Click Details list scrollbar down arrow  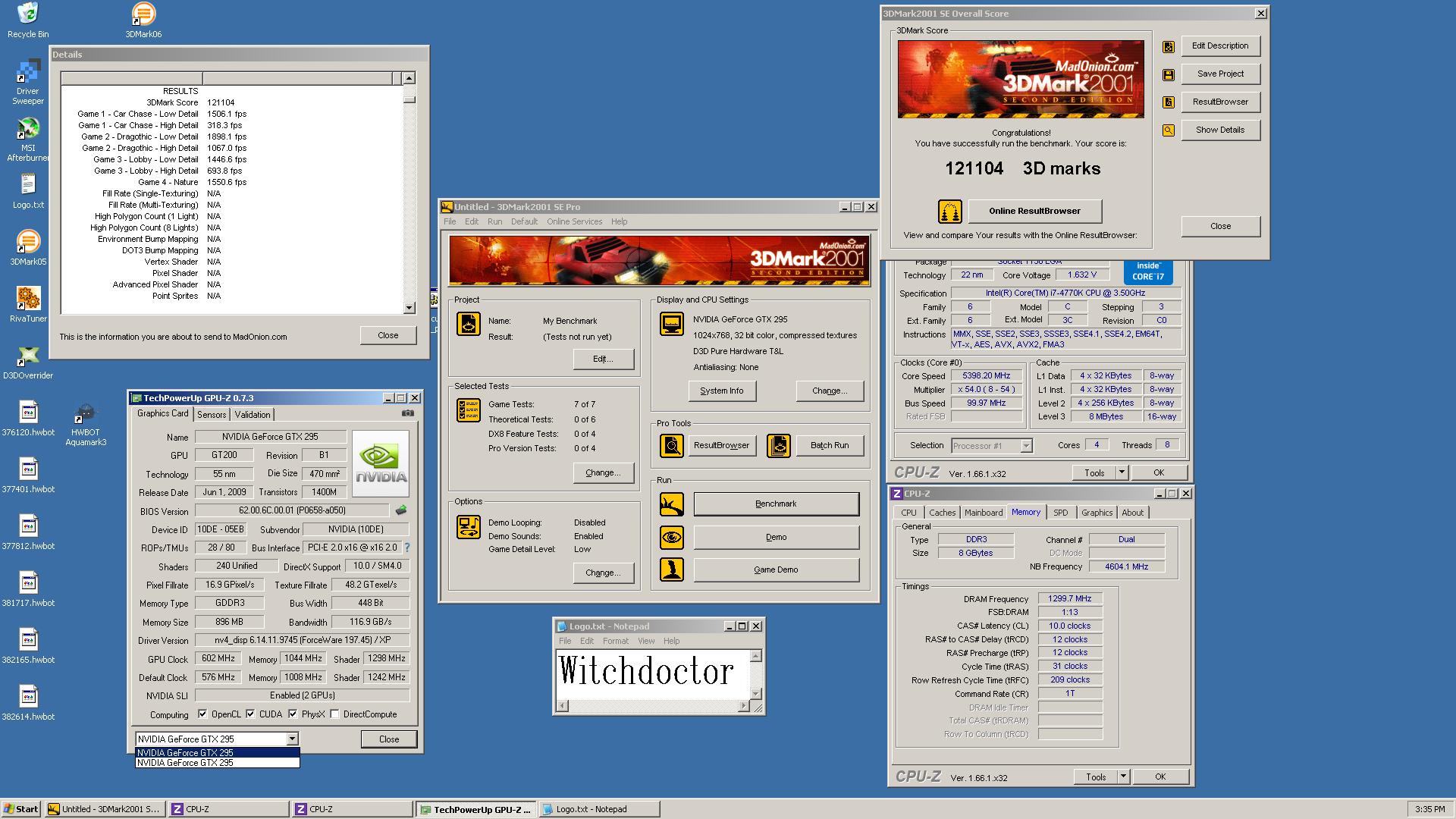409,308
